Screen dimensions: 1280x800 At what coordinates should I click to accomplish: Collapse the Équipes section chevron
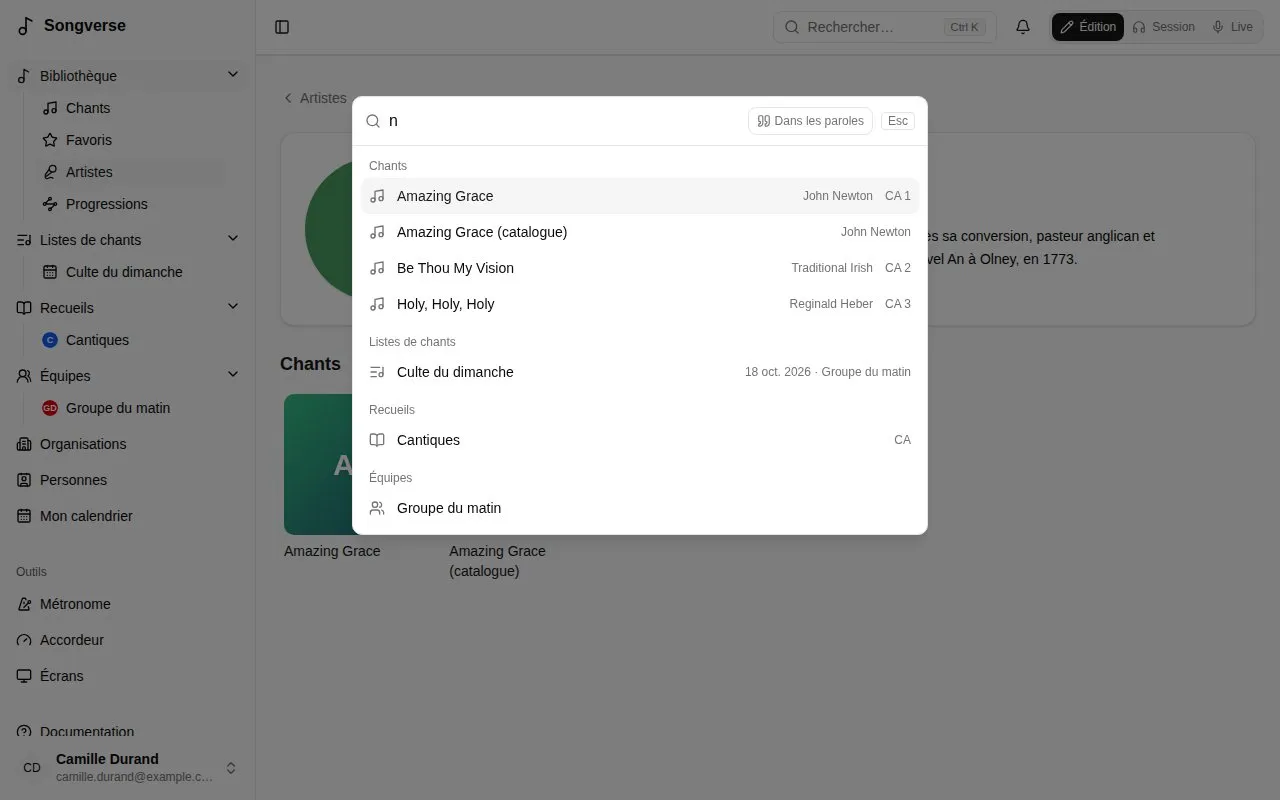click(x=233, y=375)
